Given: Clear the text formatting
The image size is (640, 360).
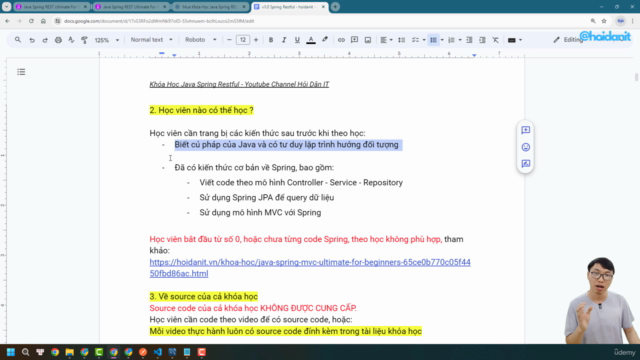Looking at the screenshot, I should pyautogui.click(x=496, y=40).
